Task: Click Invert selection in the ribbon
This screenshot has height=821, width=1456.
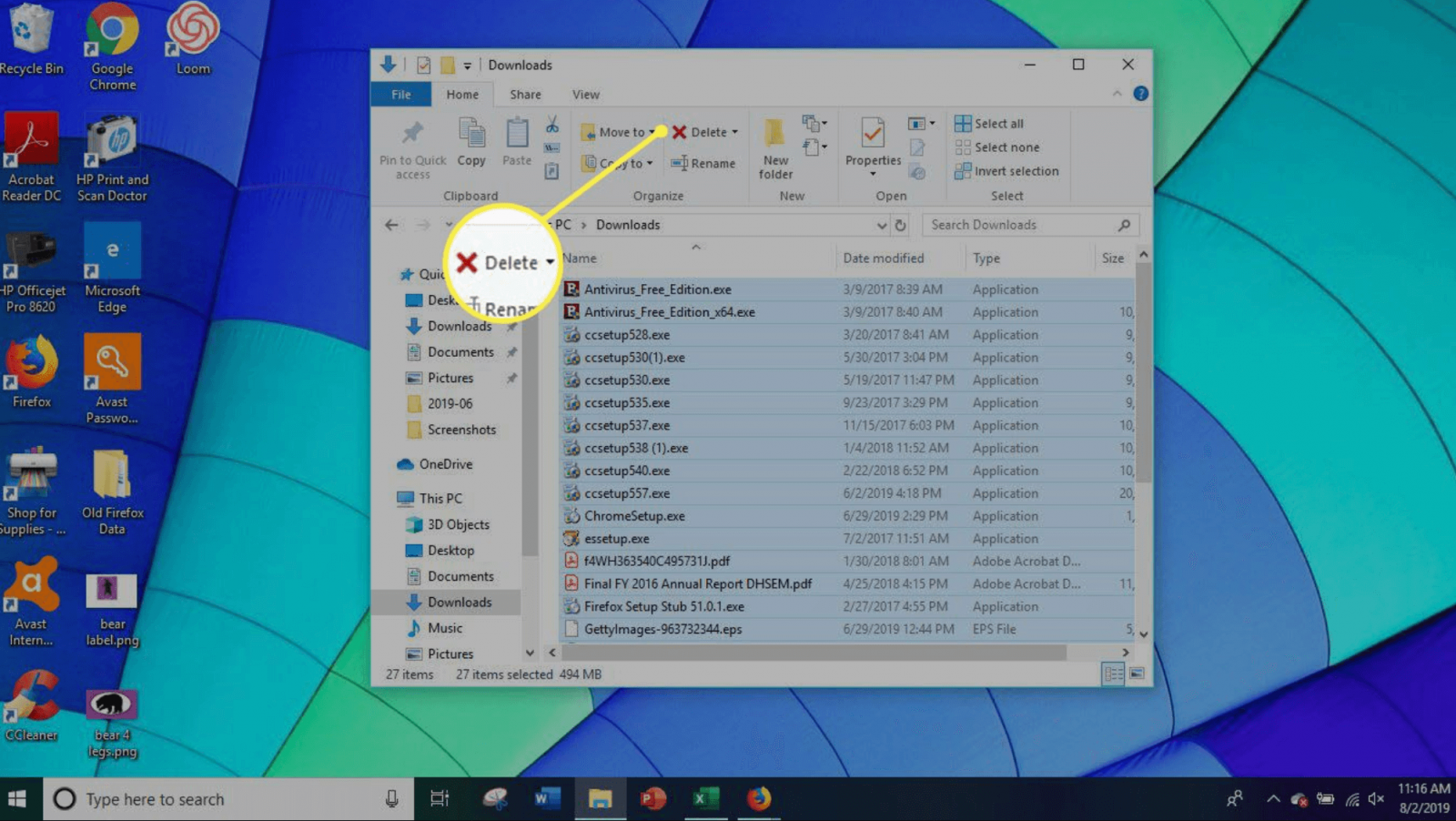Action: 1006,171
